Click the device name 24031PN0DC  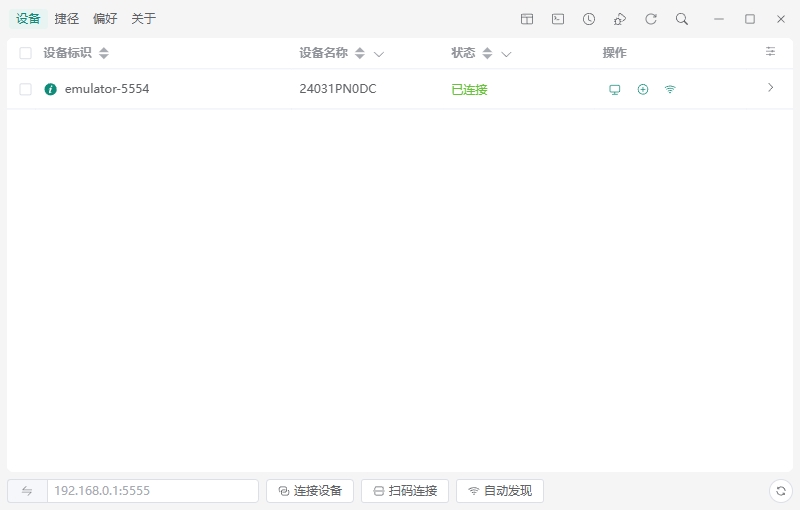[x=338, y=89]
